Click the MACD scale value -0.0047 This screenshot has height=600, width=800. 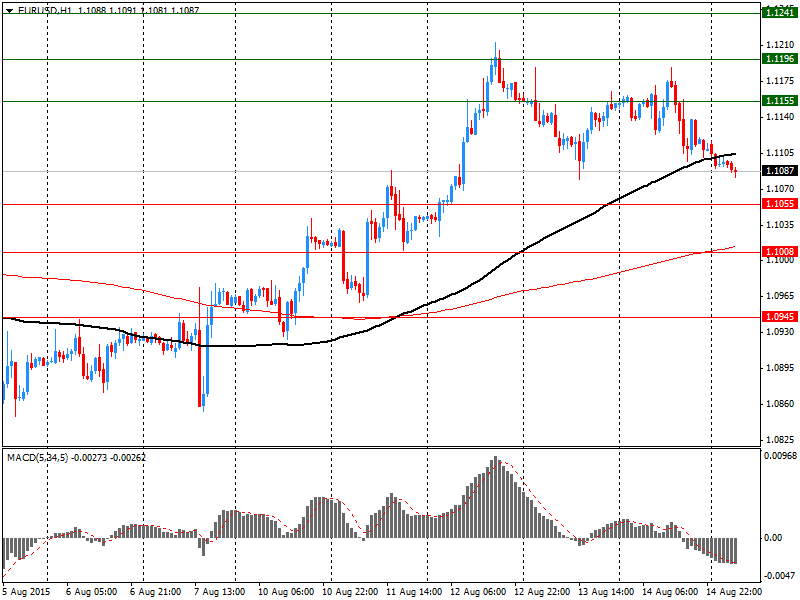coord(781,576)
